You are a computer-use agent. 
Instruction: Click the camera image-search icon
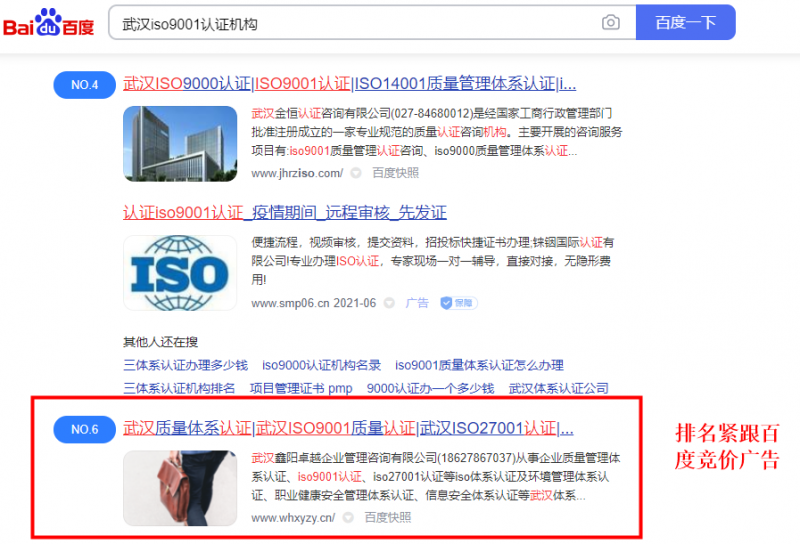(x=610, y=23)
